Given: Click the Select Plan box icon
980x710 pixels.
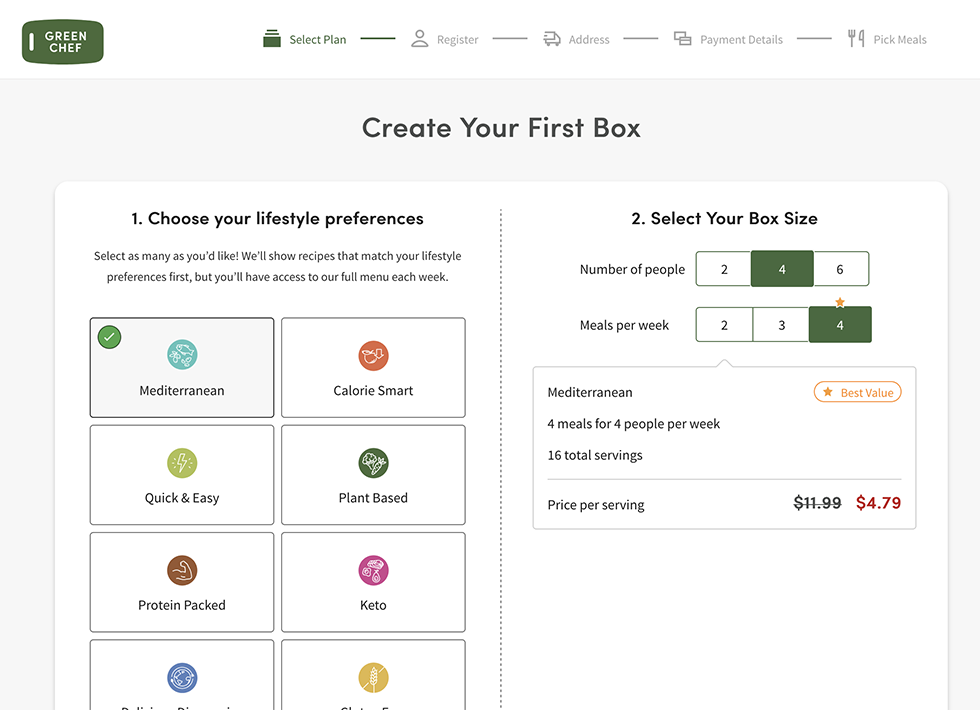Looking at the screenshot, I should click(x=272, y=39).
